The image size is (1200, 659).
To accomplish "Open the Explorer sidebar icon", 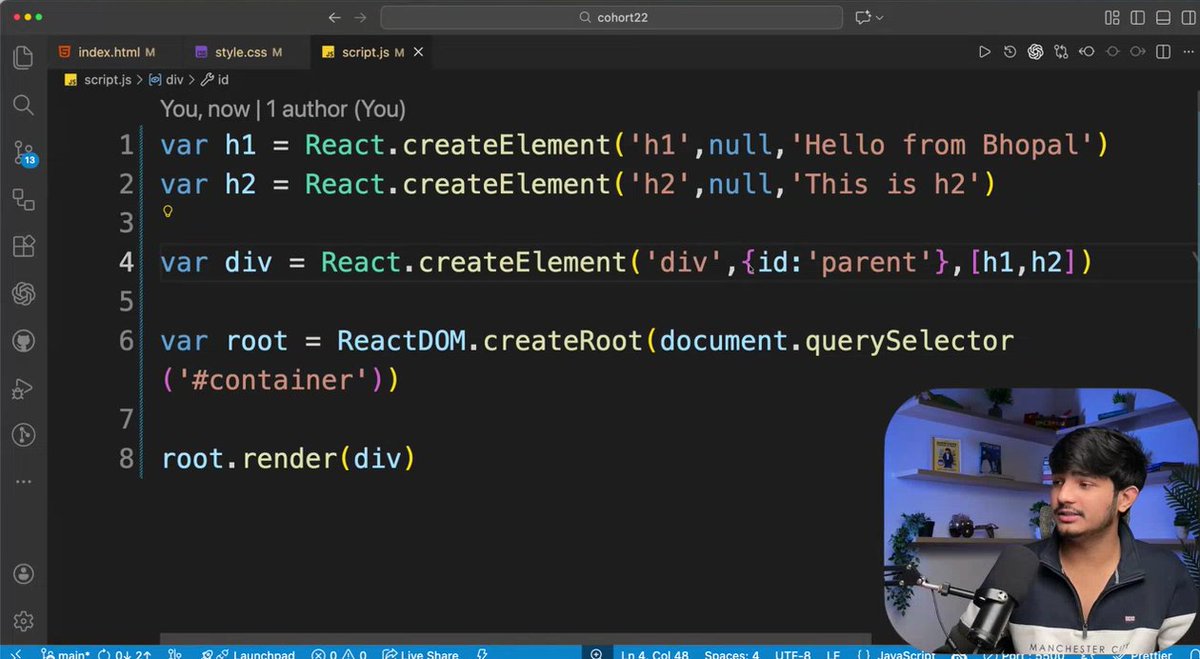I will 23,57.
